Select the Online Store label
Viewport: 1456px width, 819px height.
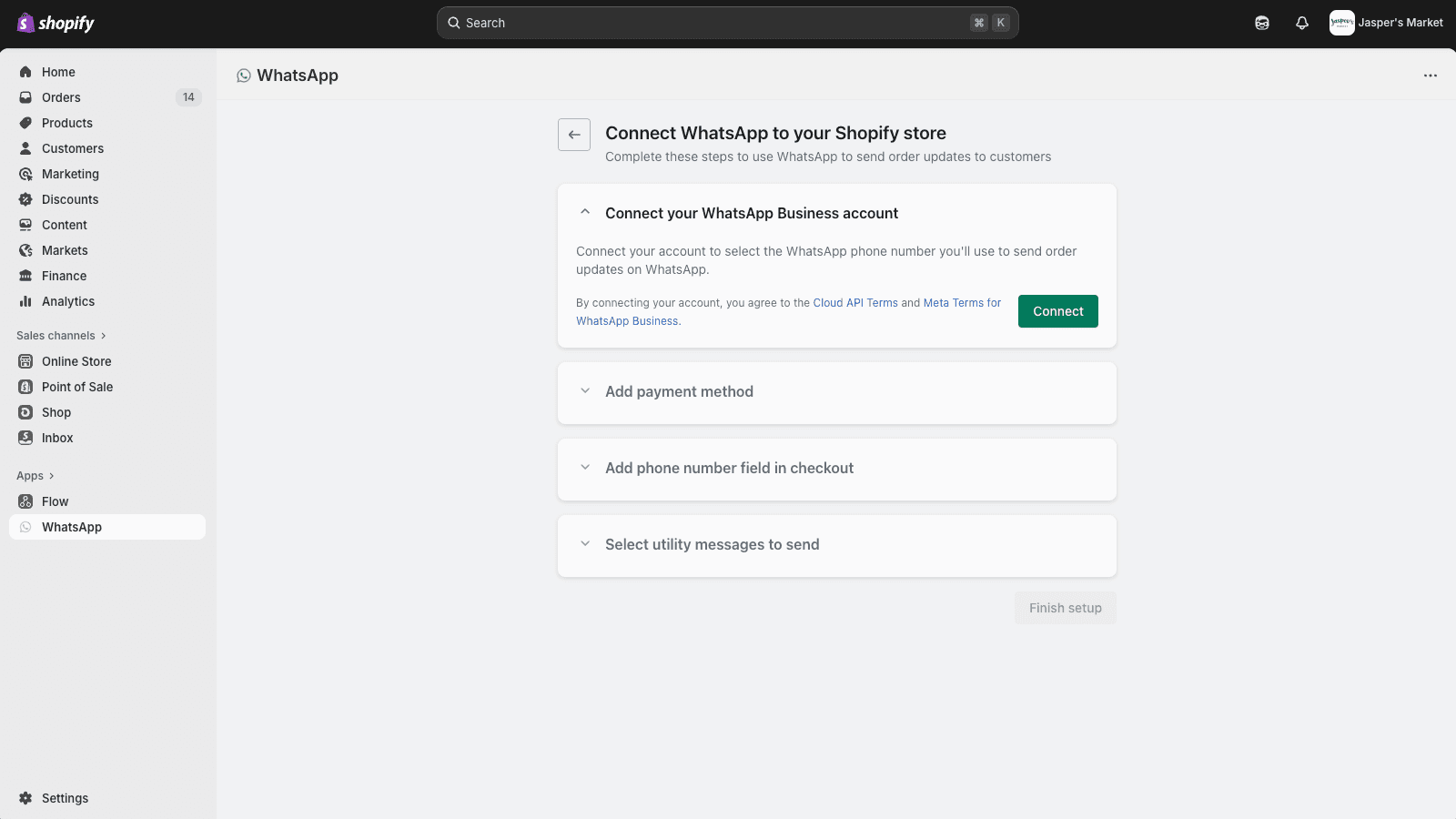pyautogui.click(x=76, y=361)
